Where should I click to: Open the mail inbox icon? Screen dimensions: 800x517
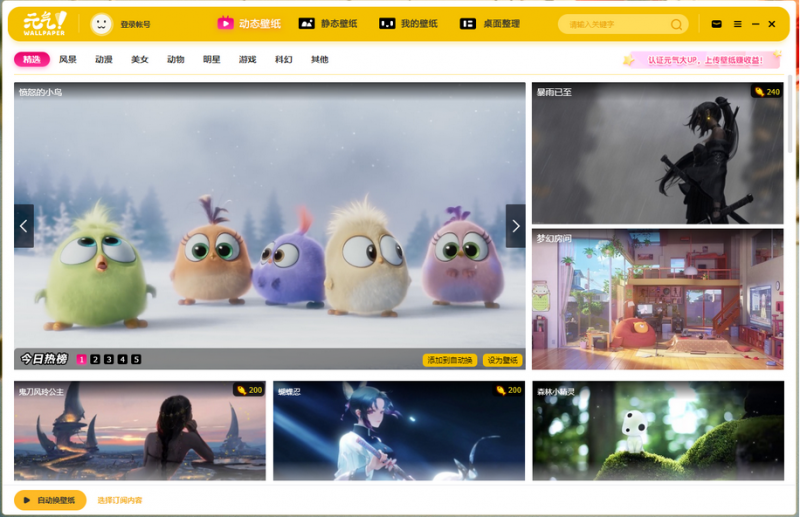pyautogui.click(x=716, y=24)
